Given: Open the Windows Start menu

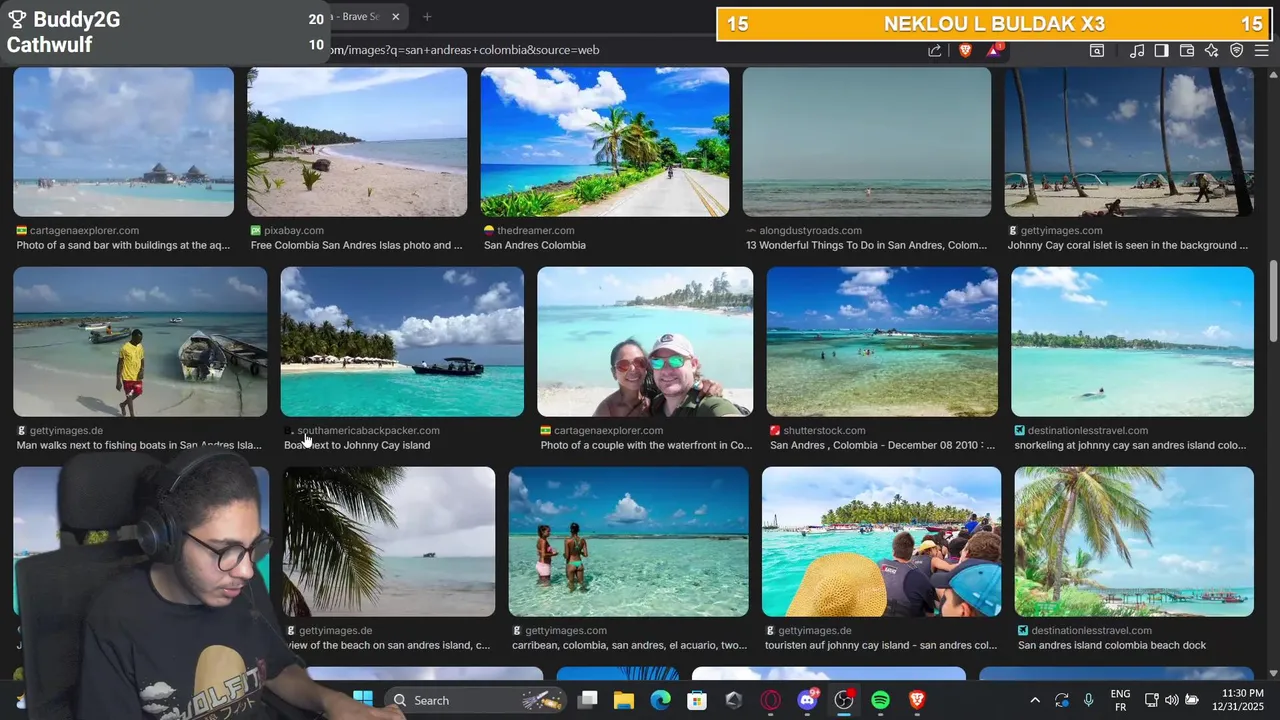Looking at the screenshot, I should coord(363,700).
